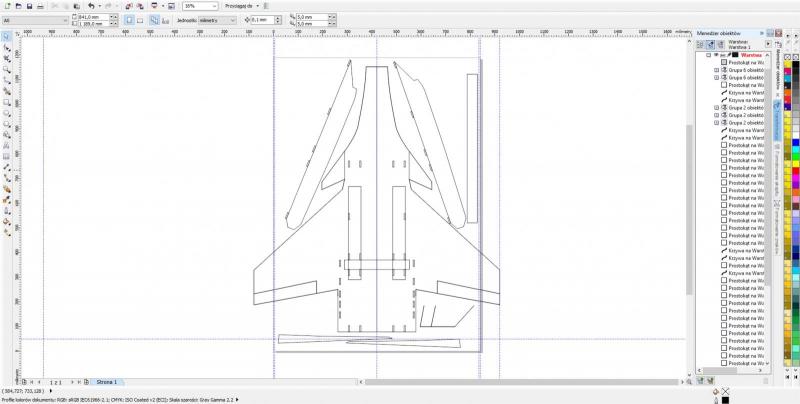Expand the first Grupa 6 obiektów item
Viewport: 800px width, 404px height.
click(716, 71)
